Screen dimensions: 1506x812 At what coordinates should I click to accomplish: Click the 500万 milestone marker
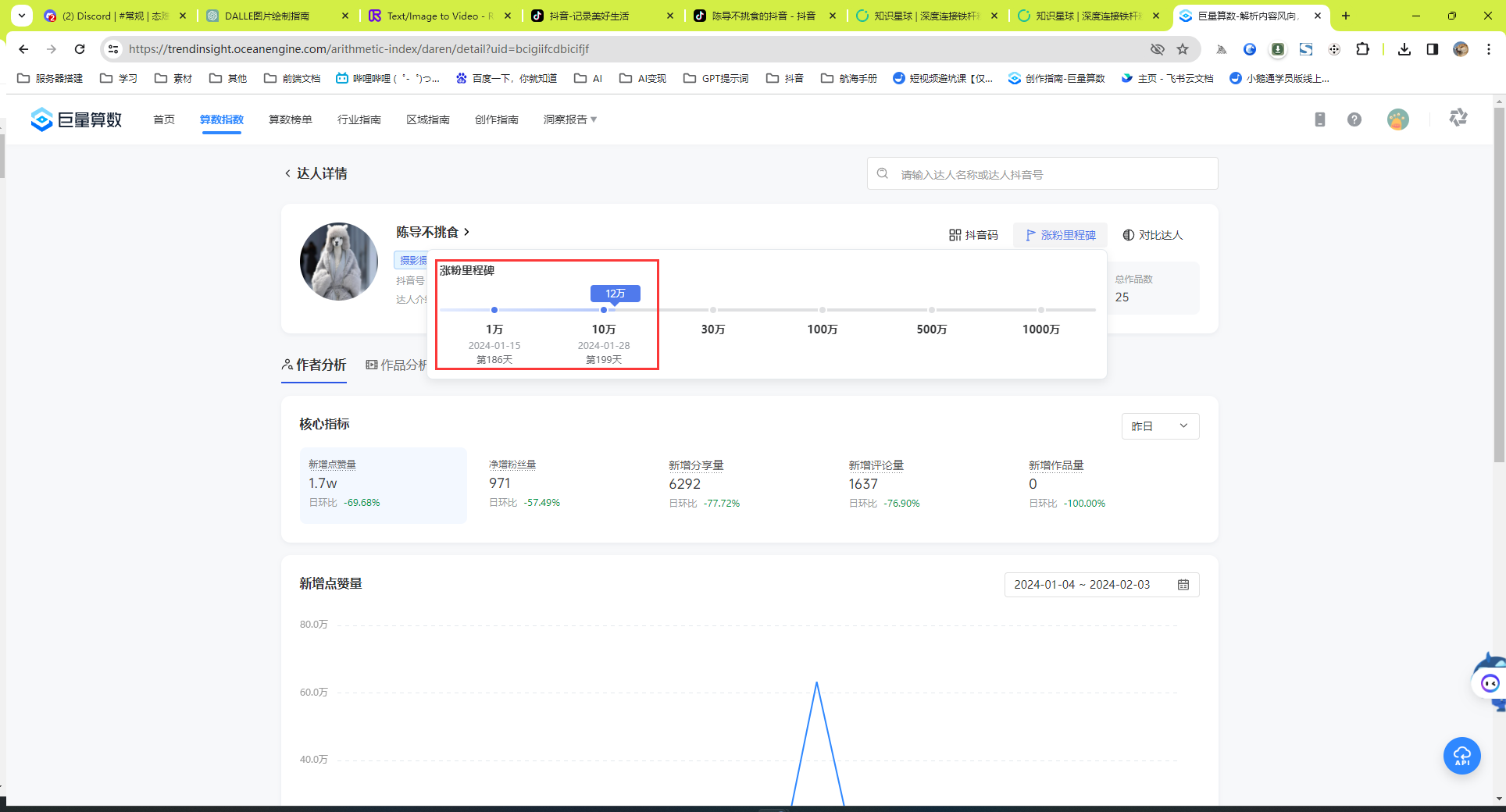[932, 310]
